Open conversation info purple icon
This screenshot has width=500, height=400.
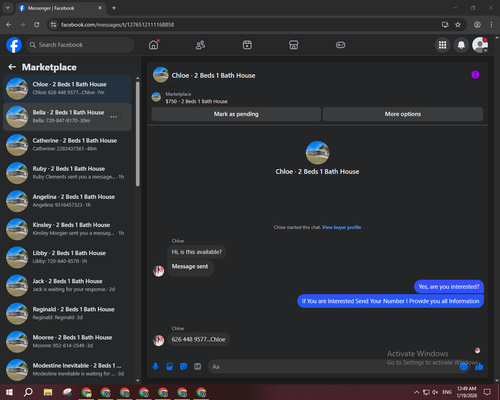(x=475, y=75)
